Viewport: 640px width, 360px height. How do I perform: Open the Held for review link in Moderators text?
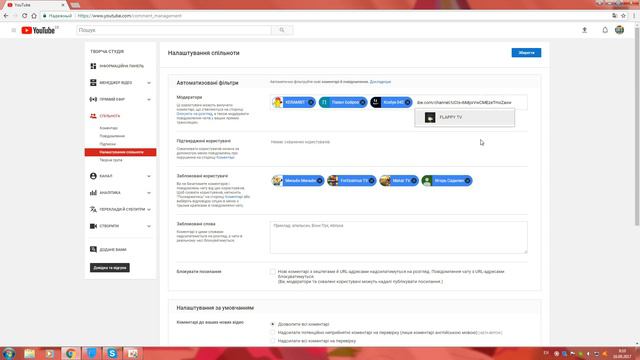pyautogui.click(x=193, y=114)
